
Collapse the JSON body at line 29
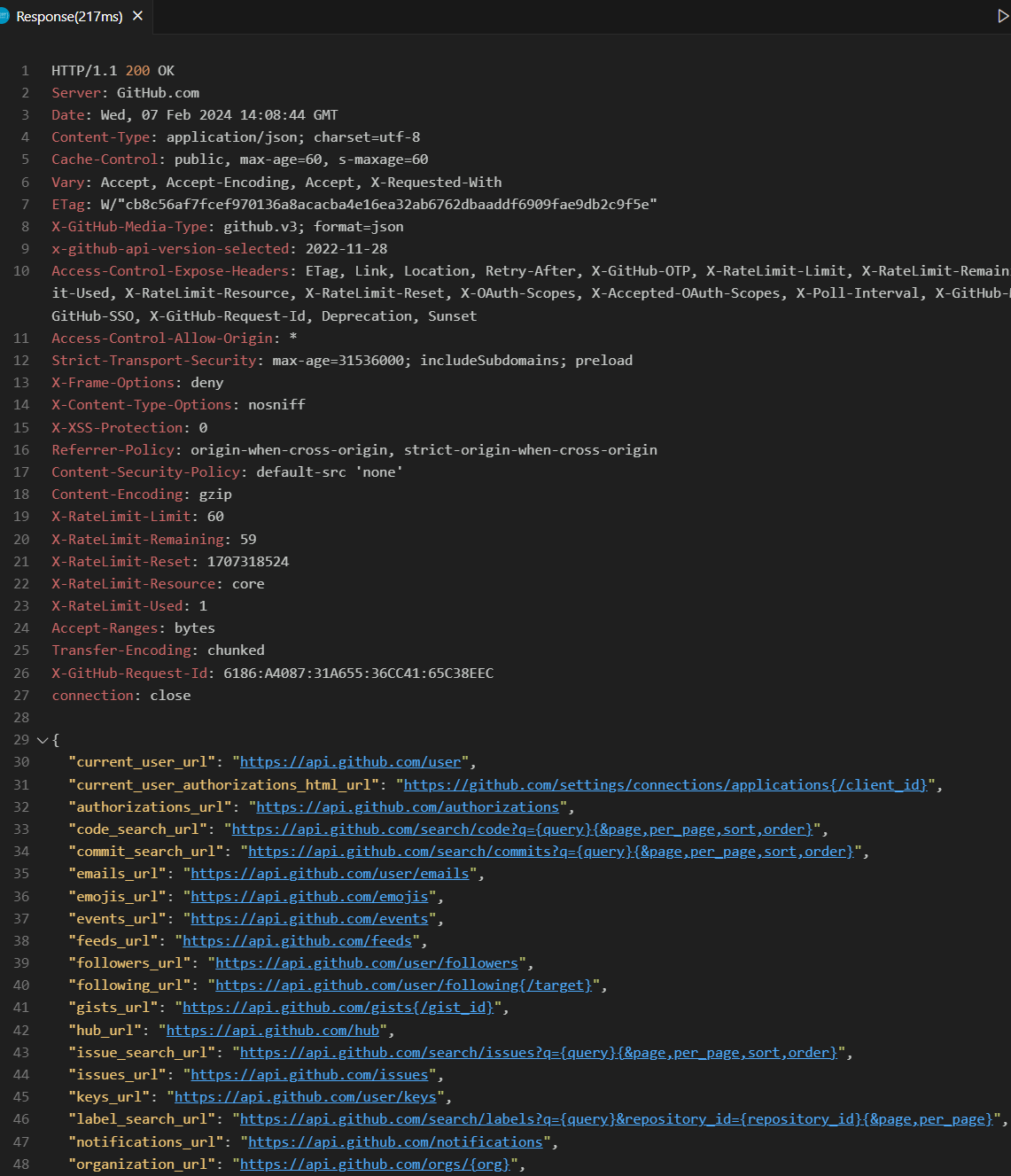point(42,740)
